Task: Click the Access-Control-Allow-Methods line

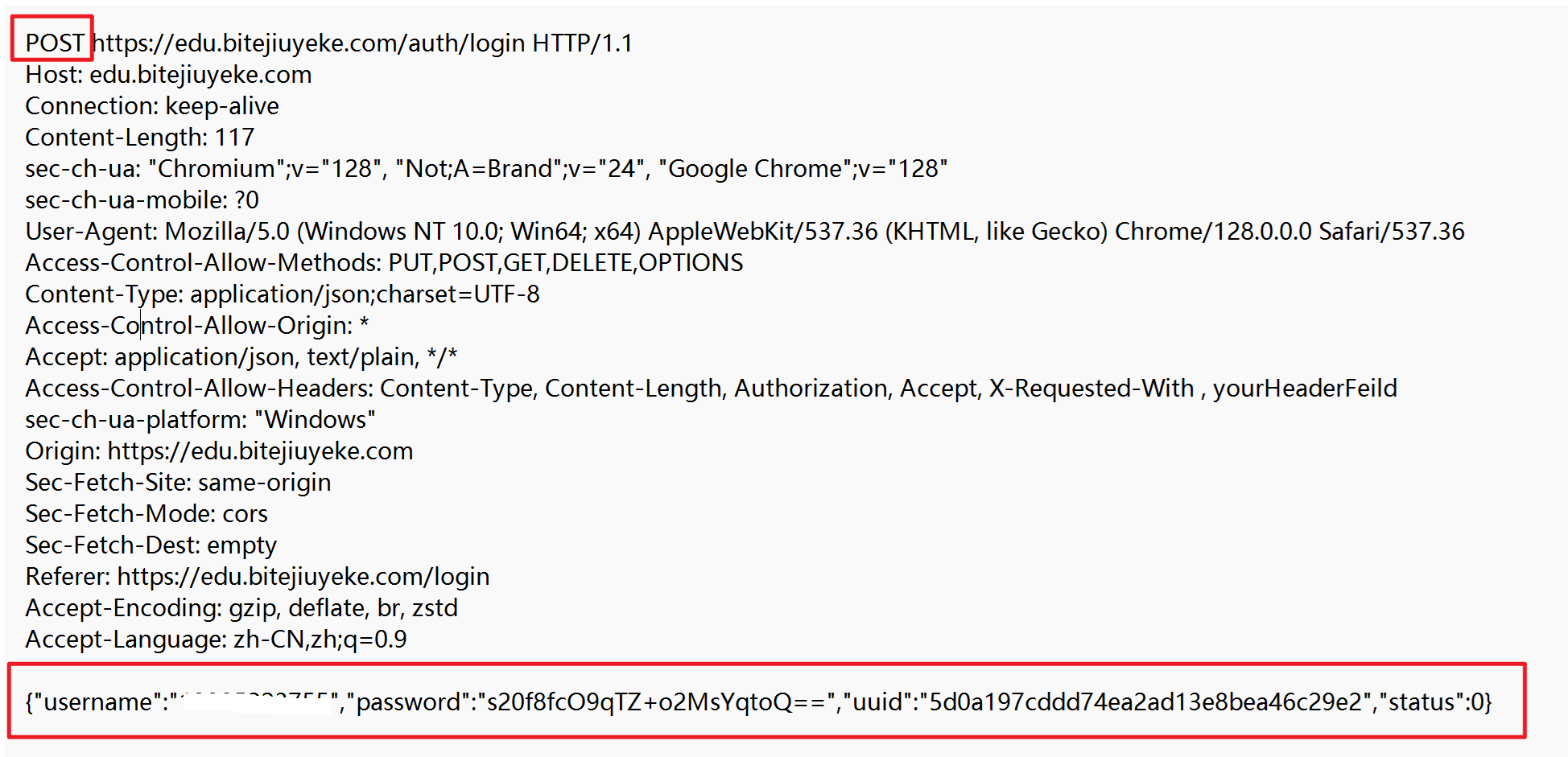Action: click(385, 262)
